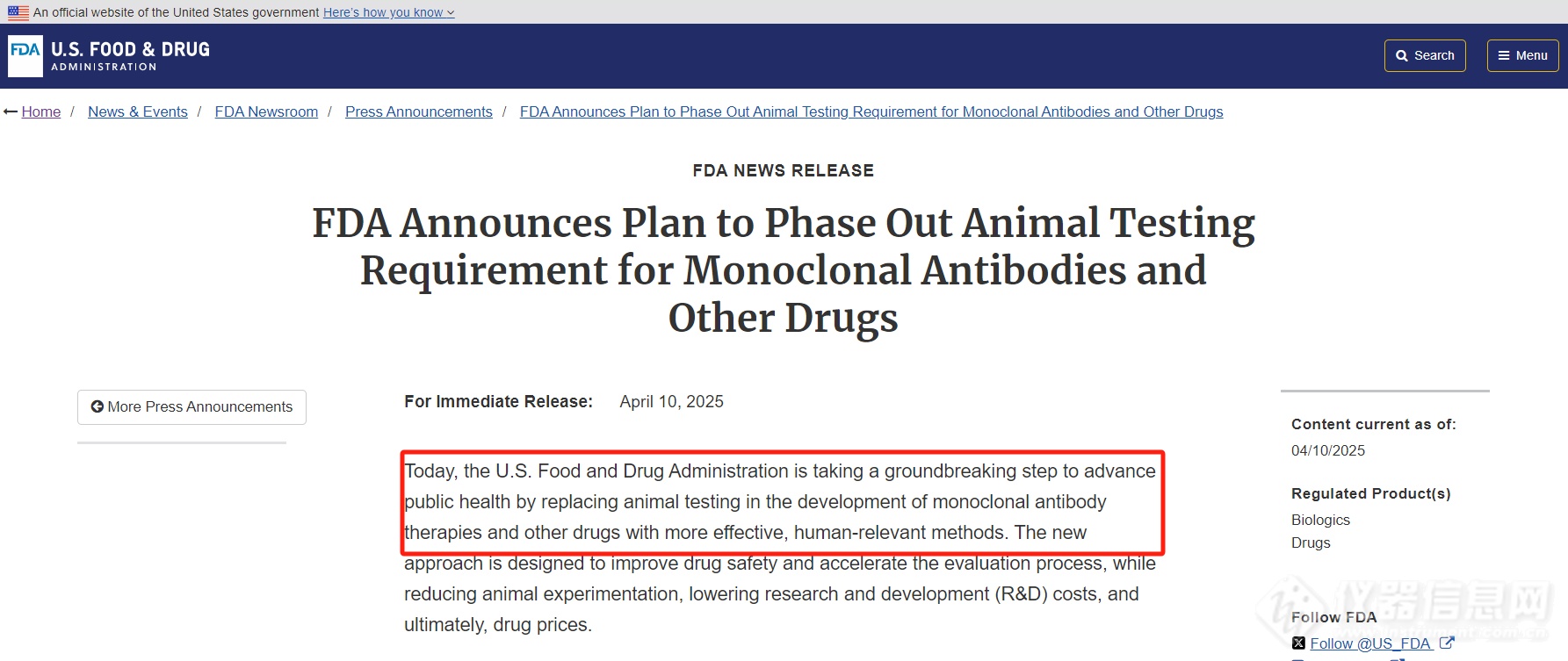Click external link icon after Follow @US_FDA

(x=1447, y=643)
